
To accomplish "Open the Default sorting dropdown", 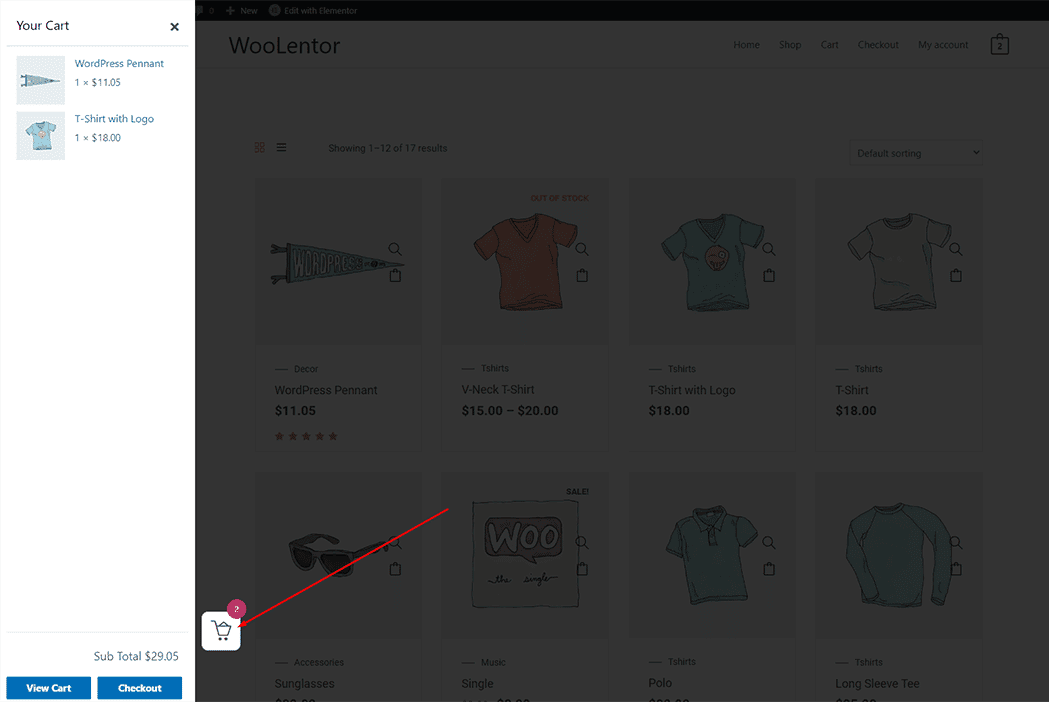I will tap(915, 152).
